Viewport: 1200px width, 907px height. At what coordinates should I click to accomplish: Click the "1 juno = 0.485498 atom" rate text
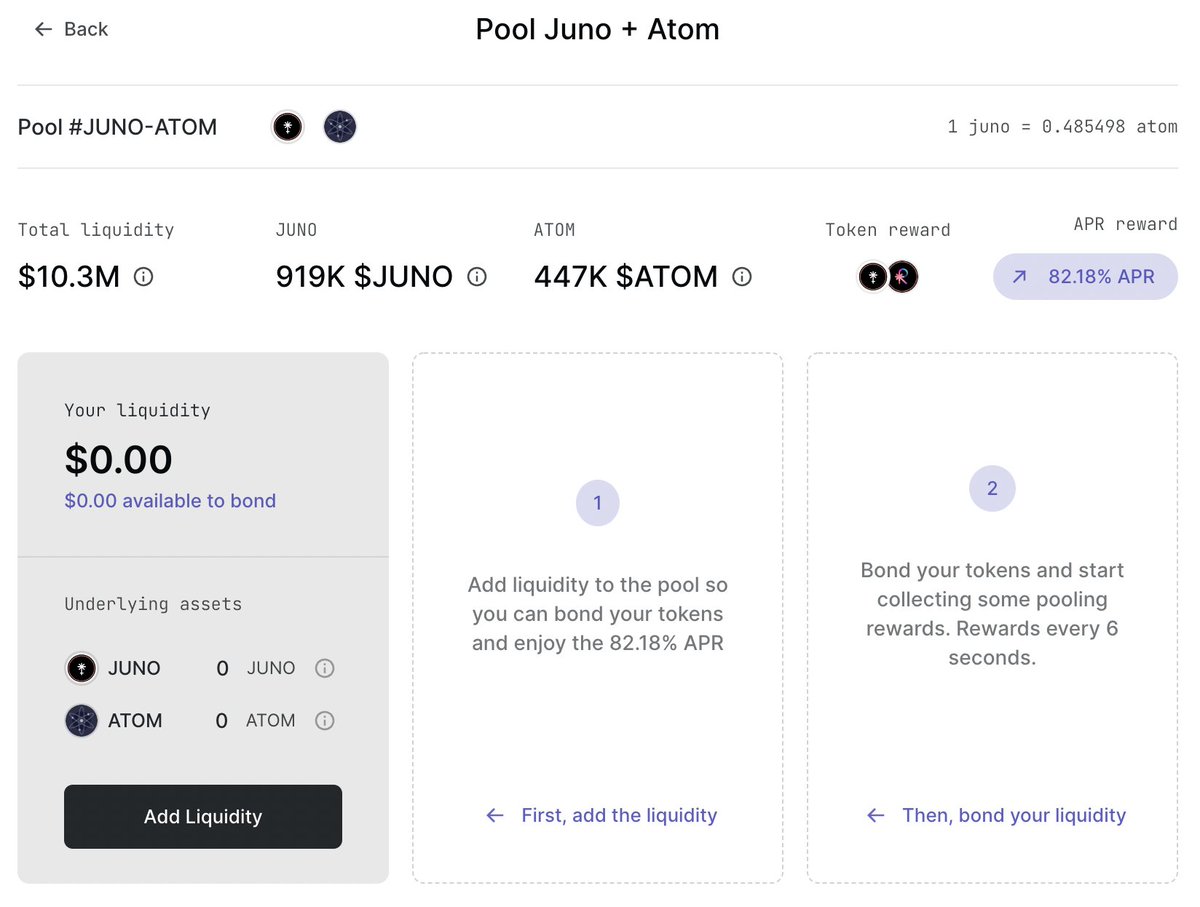(1062, 127)
